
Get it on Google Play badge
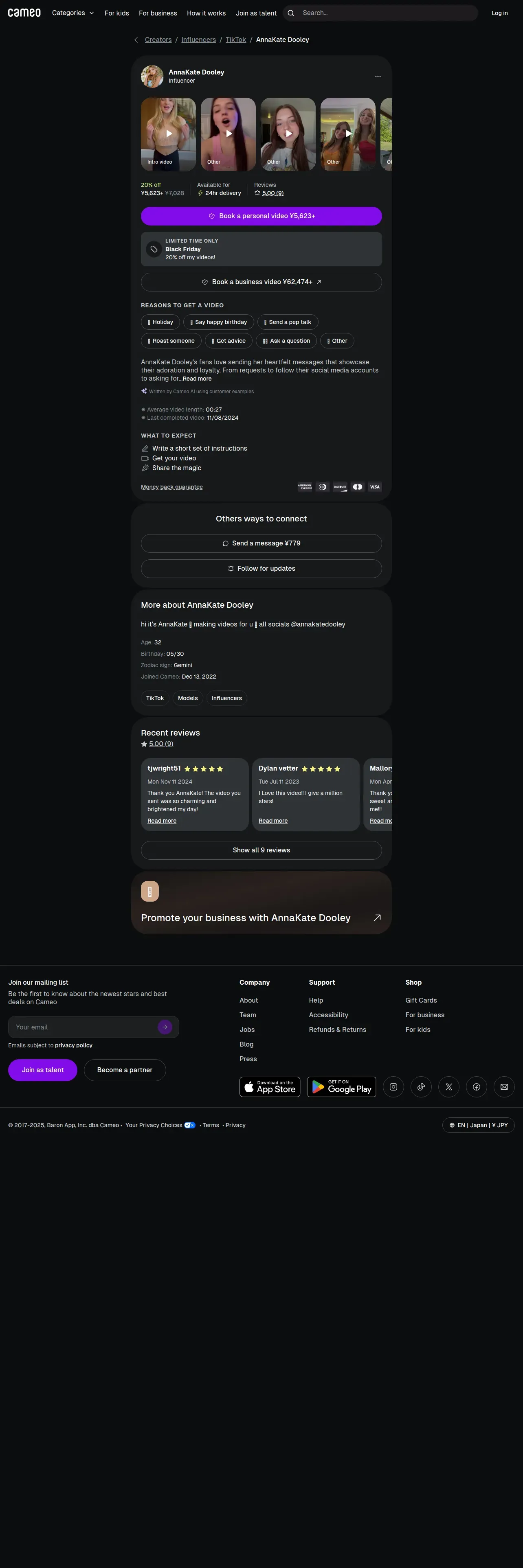(x=342, y=1086)
